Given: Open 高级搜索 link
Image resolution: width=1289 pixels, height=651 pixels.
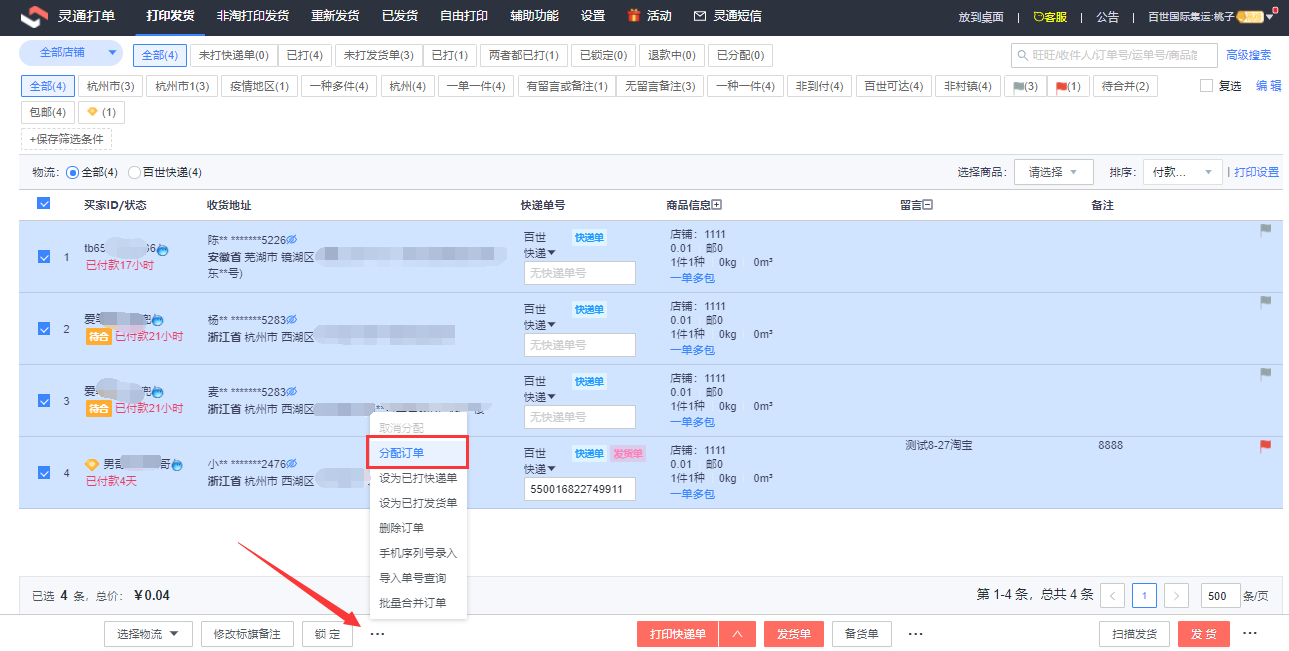Looking at the screenshot, I should 1249,55.
